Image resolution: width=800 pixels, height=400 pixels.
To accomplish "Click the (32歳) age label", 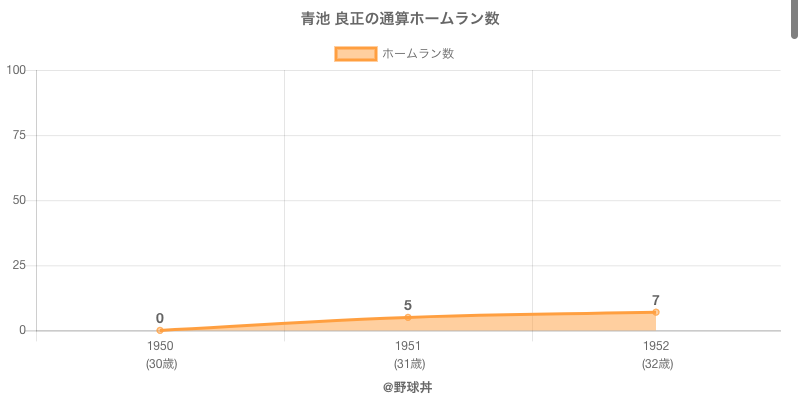I will coord(656,364).
